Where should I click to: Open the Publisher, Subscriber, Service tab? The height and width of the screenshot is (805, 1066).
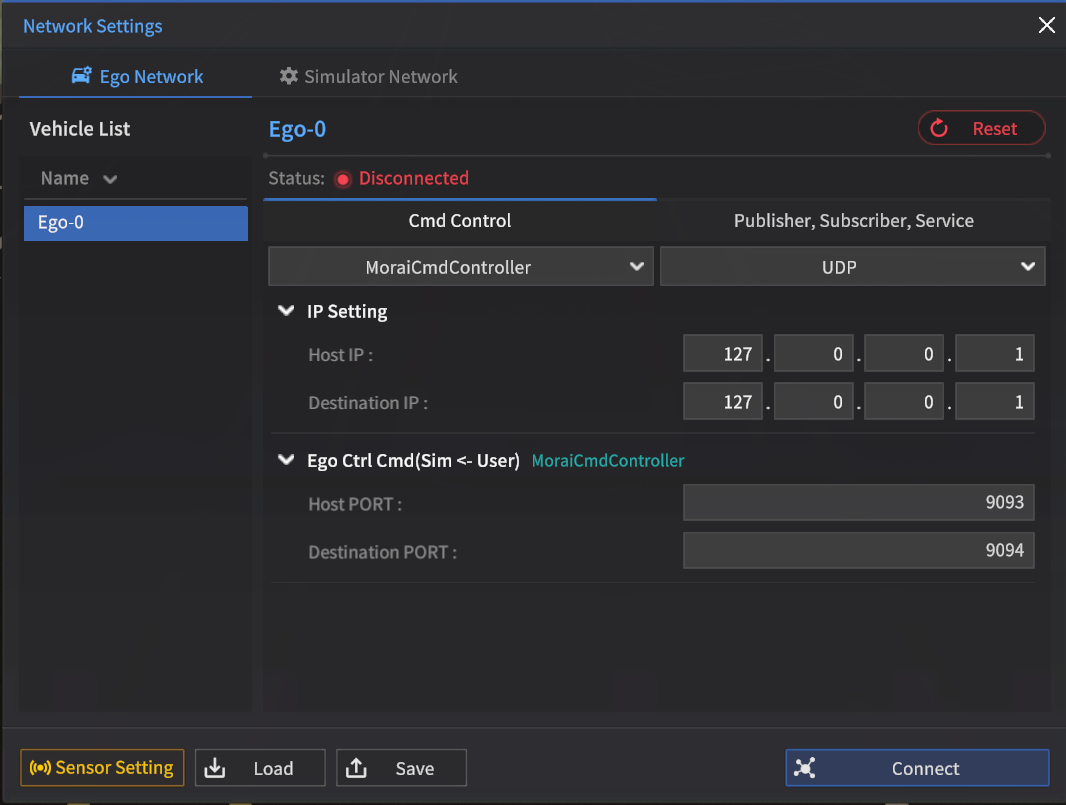point(853,221)
